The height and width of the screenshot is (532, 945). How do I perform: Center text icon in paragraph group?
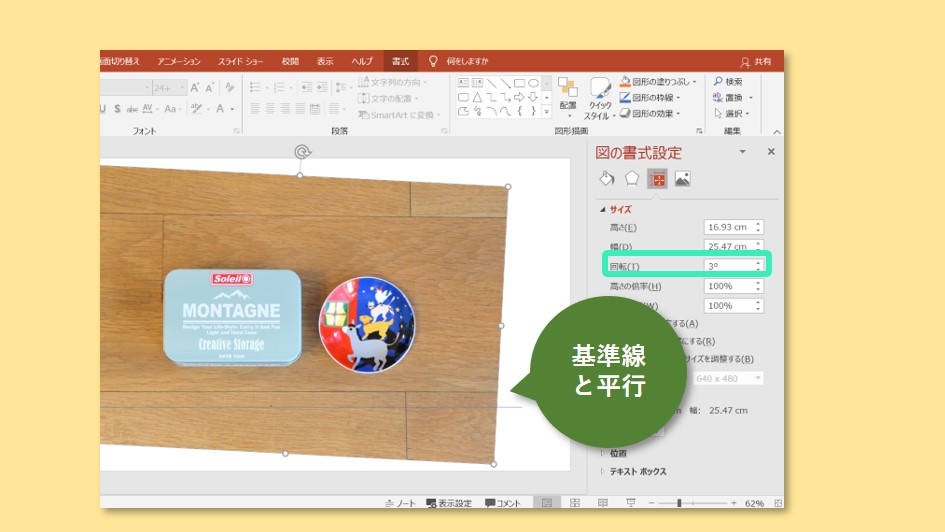coord(270,109)
